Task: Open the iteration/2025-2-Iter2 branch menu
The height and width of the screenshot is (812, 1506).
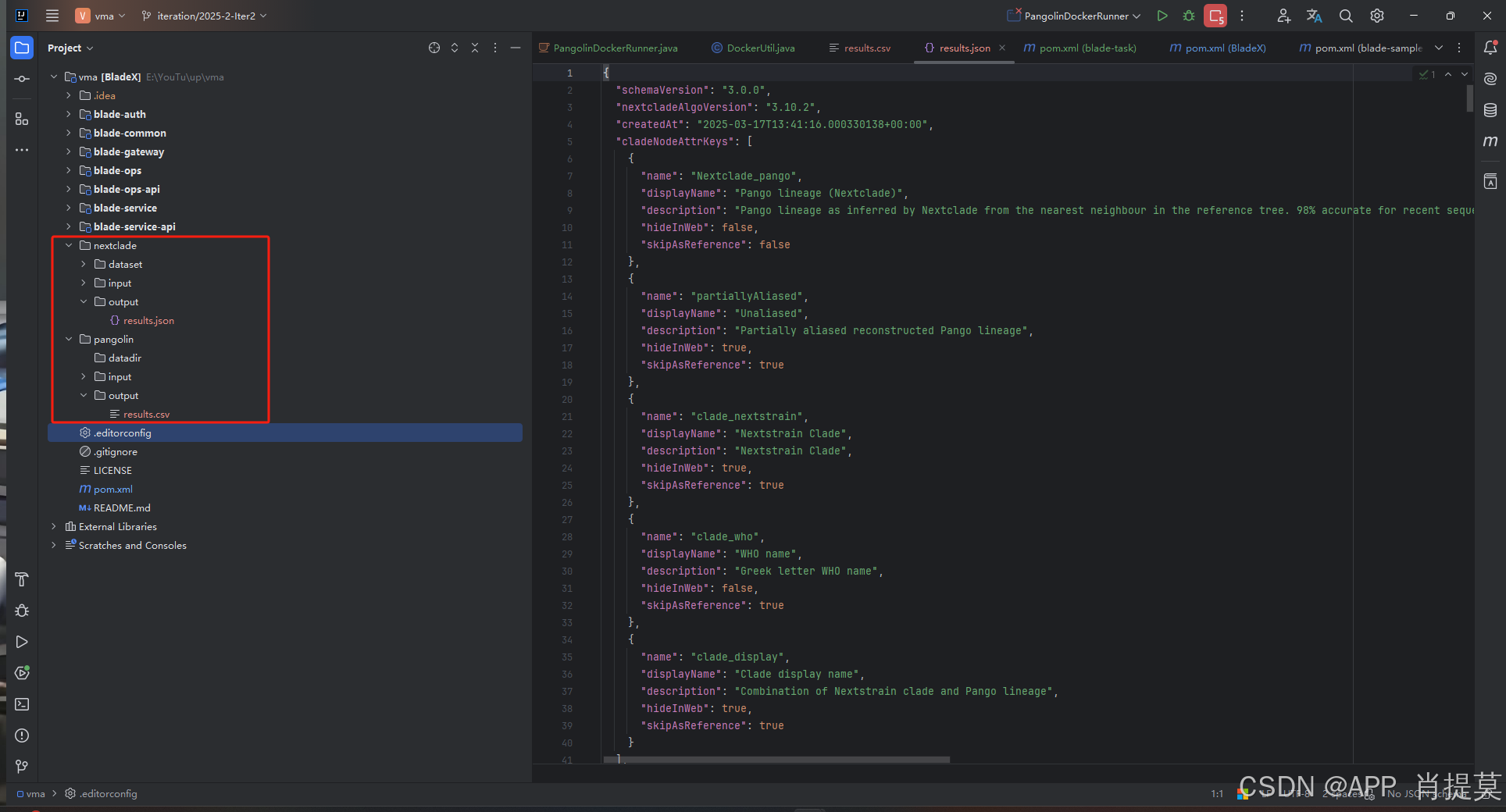Action: point(202,16)
